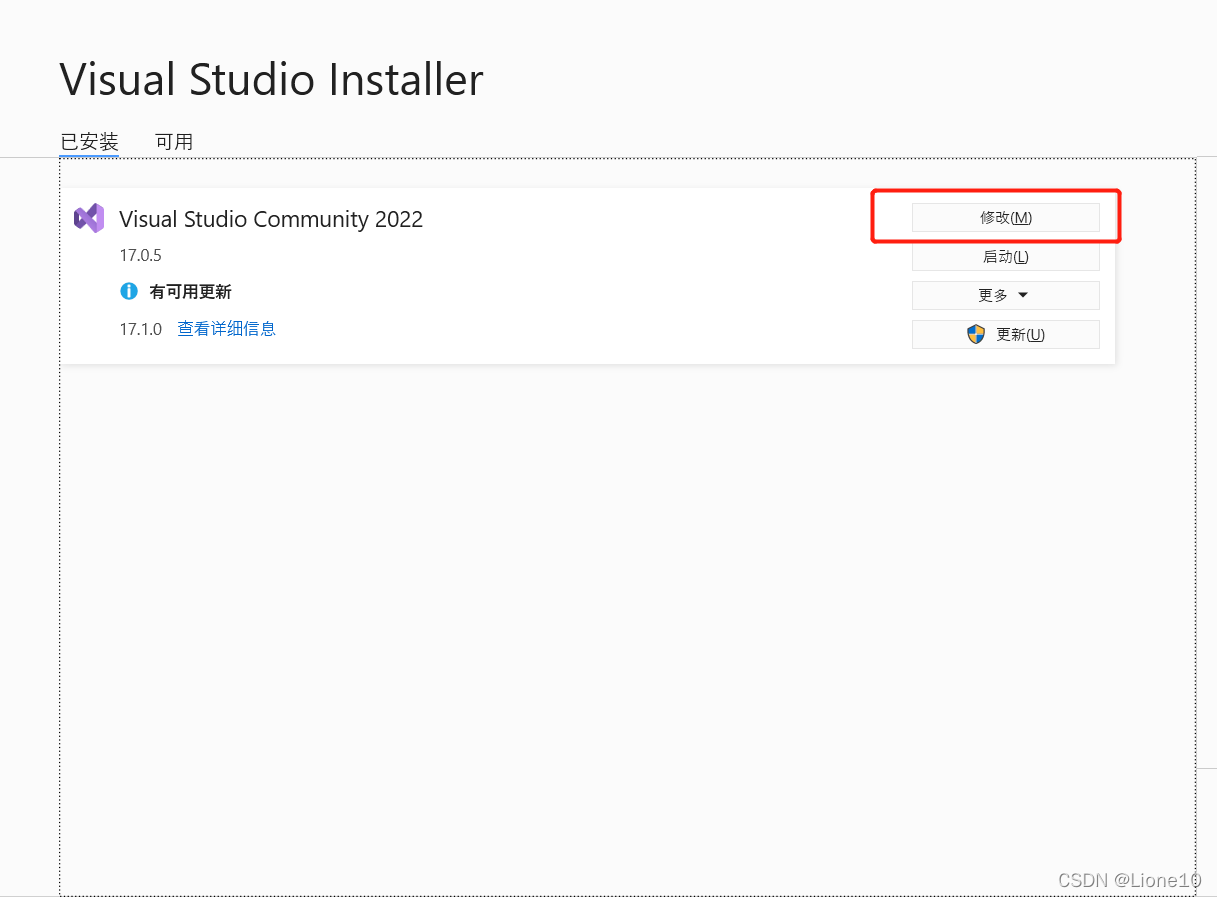1217x897 pixels.
Task: Click the Visual Studio Installer heading
Action: tap(271, 80)
